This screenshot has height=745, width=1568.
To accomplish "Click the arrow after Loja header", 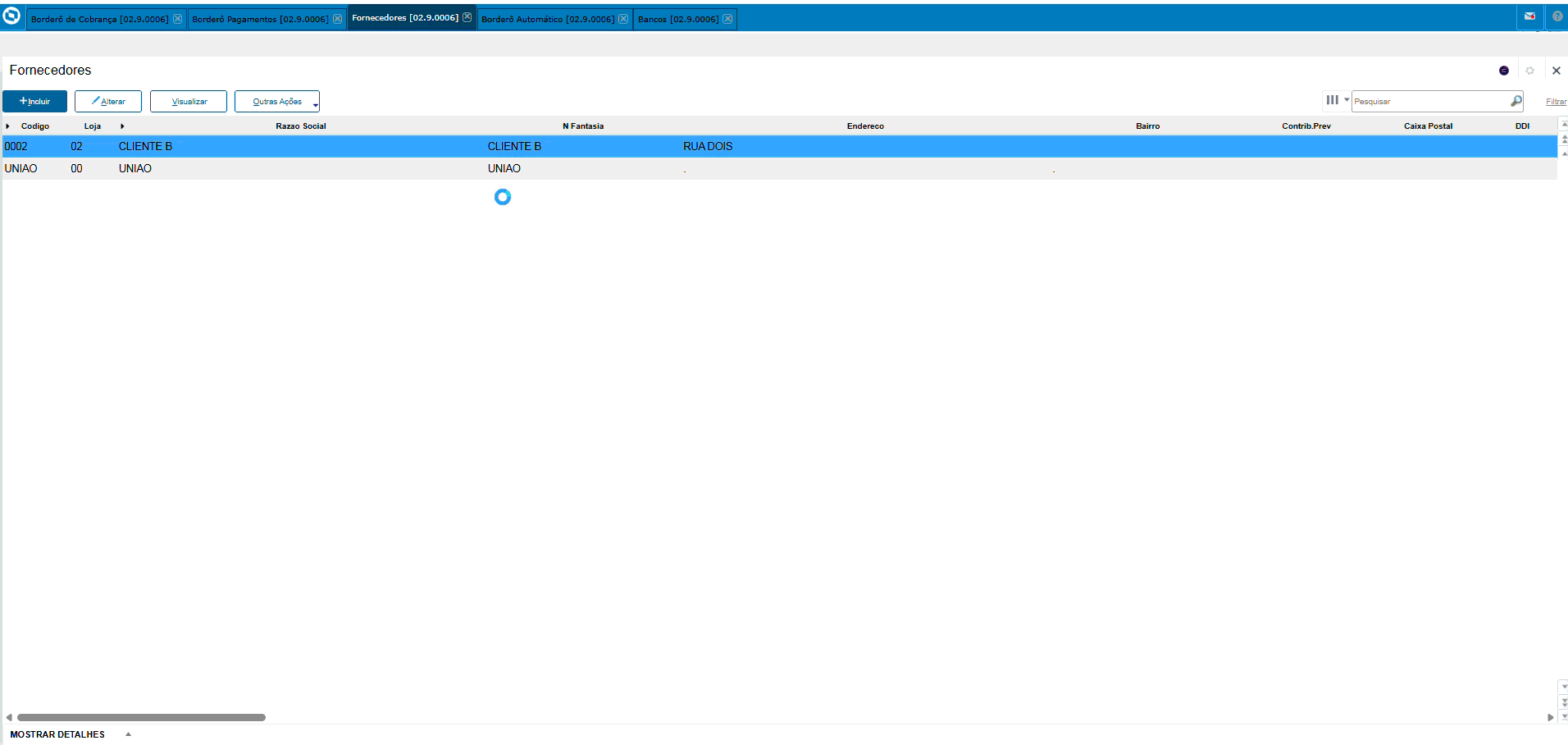I will 122,126.
